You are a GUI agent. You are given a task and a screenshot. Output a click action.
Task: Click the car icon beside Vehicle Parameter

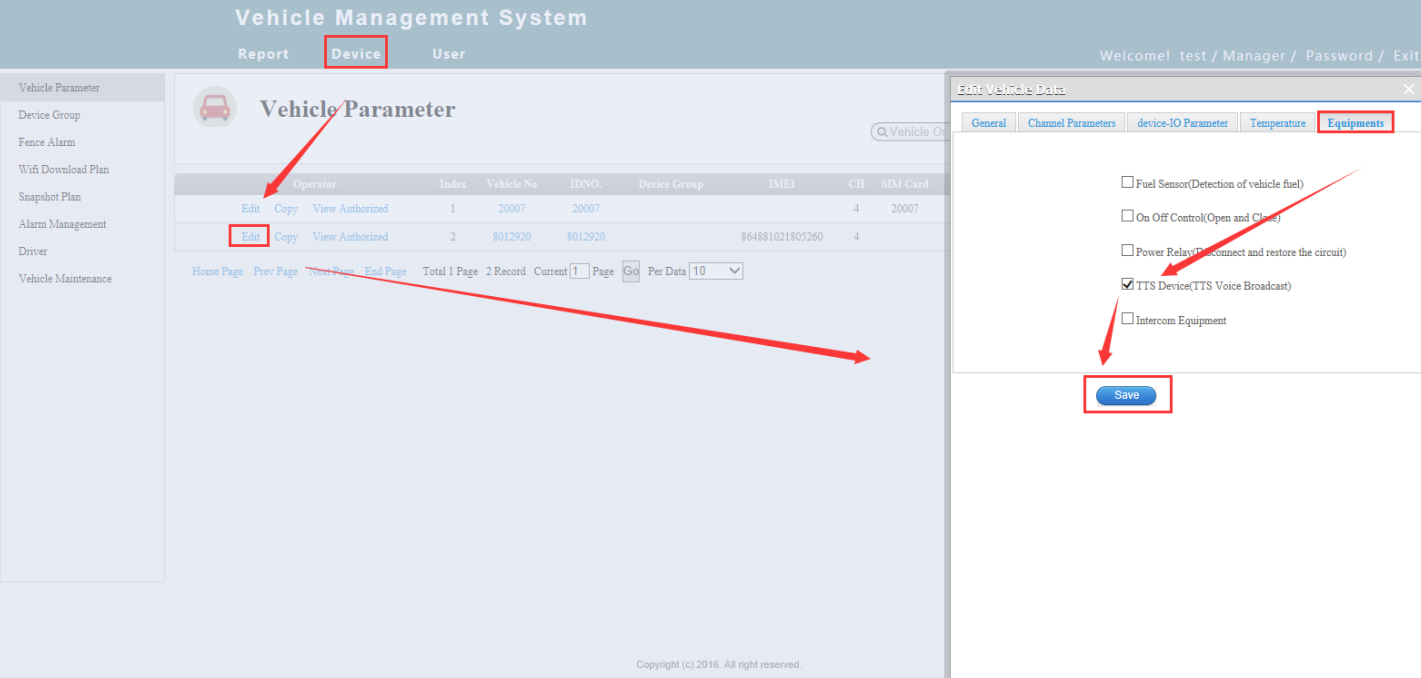pos(215,107)
